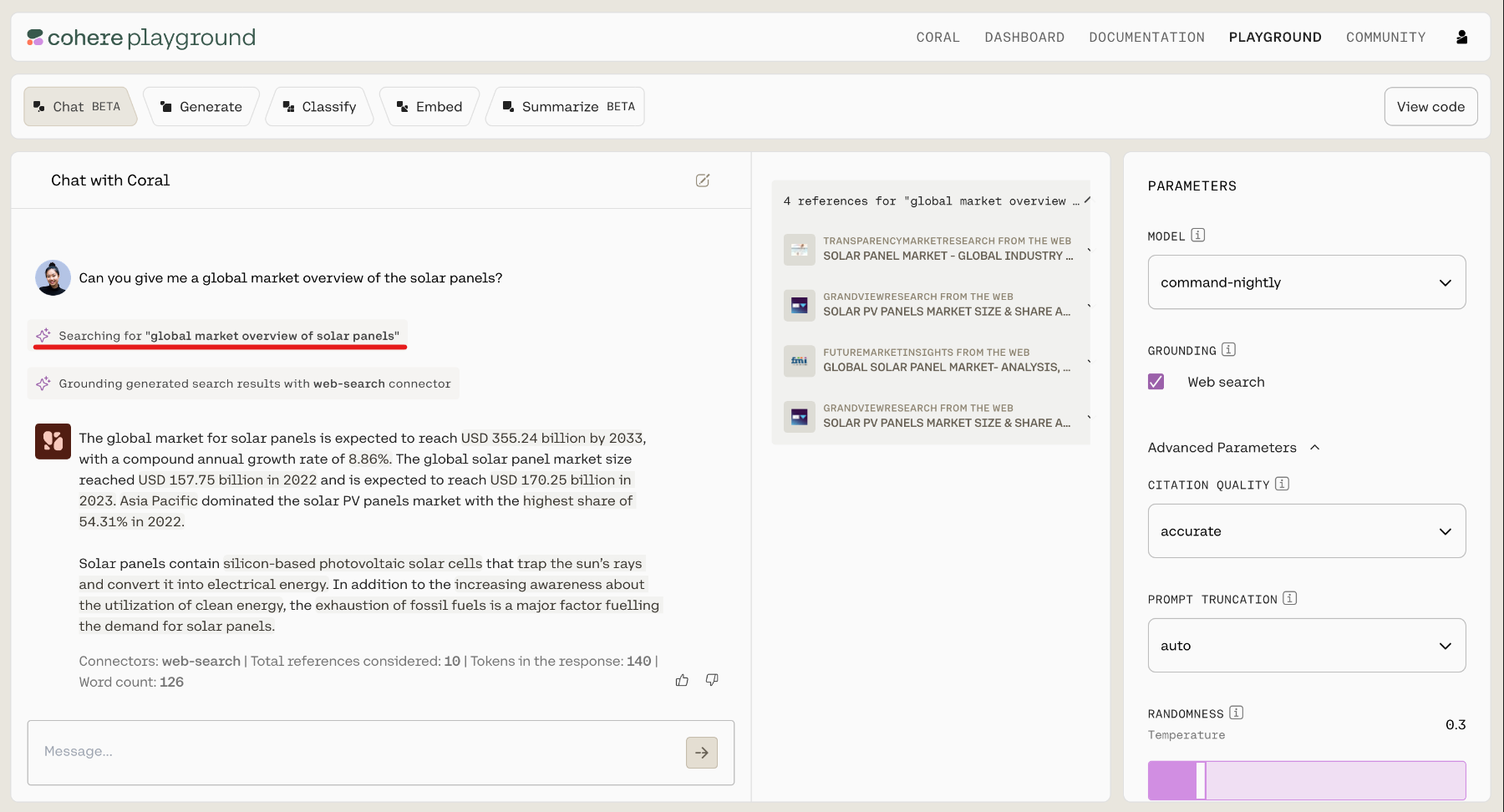Click the RANDOMNESS info icon

coord(1237,713)
